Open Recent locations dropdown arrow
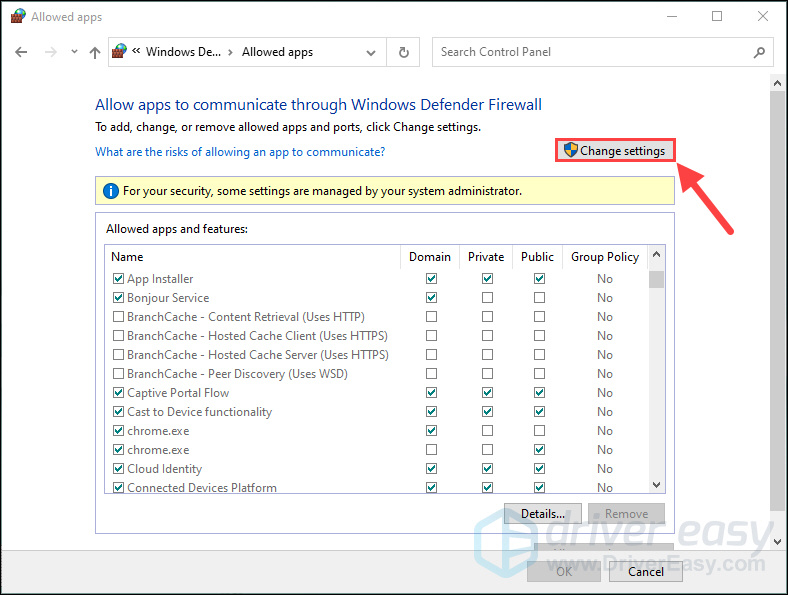 pos(72,53)
